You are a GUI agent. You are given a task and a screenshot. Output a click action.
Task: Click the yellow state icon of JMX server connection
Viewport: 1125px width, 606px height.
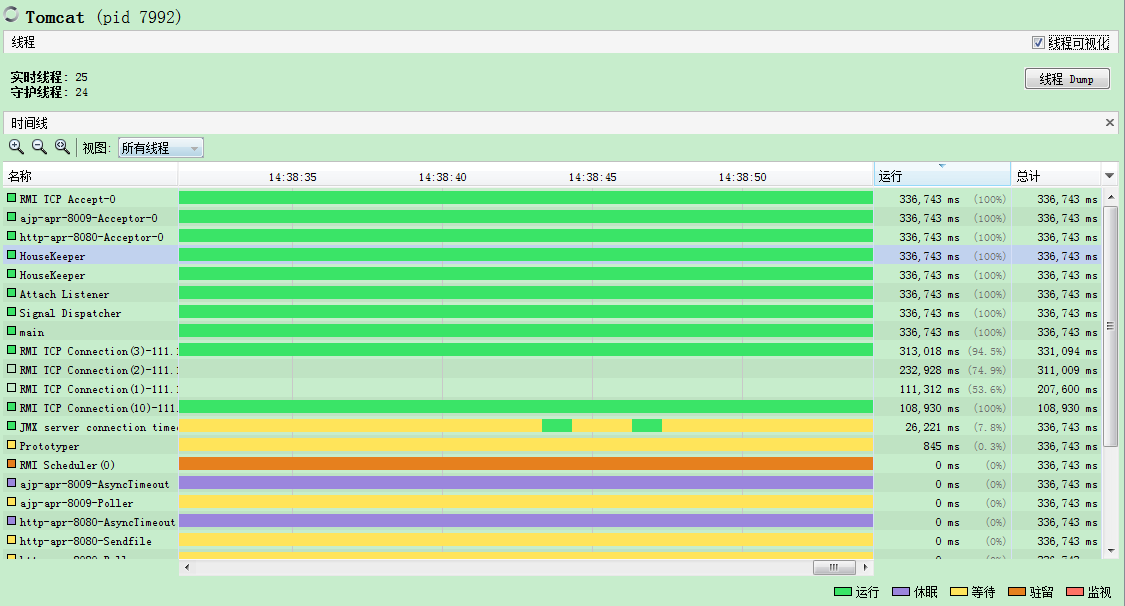click(x=11, y=426)
